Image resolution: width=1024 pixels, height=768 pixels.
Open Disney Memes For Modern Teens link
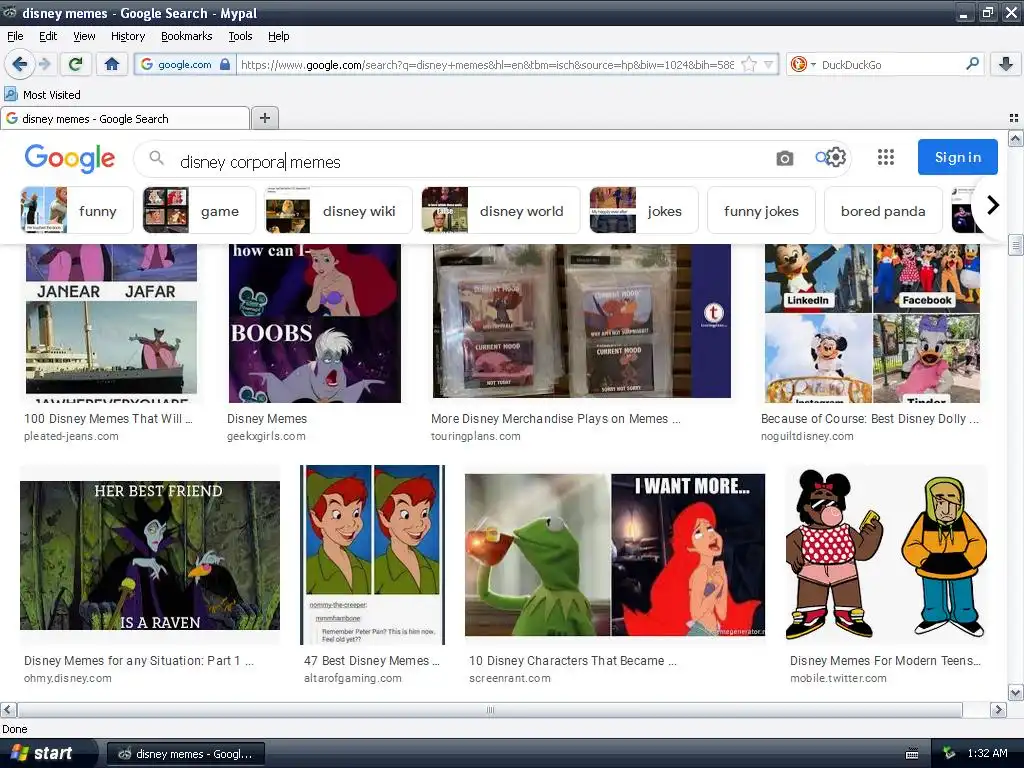(x=885, y=660)
